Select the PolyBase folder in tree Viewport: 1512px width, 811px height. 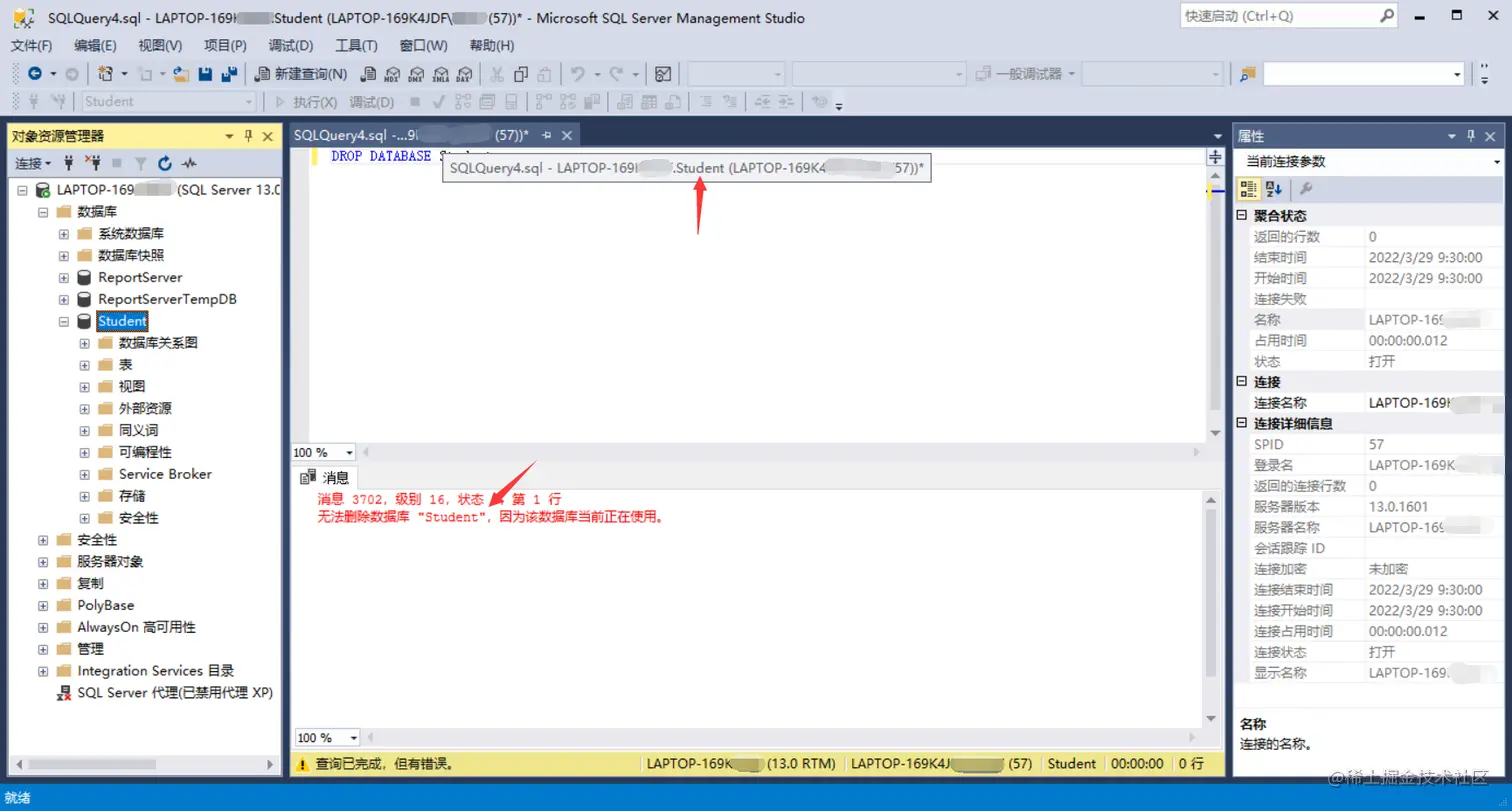coord(105,605)
